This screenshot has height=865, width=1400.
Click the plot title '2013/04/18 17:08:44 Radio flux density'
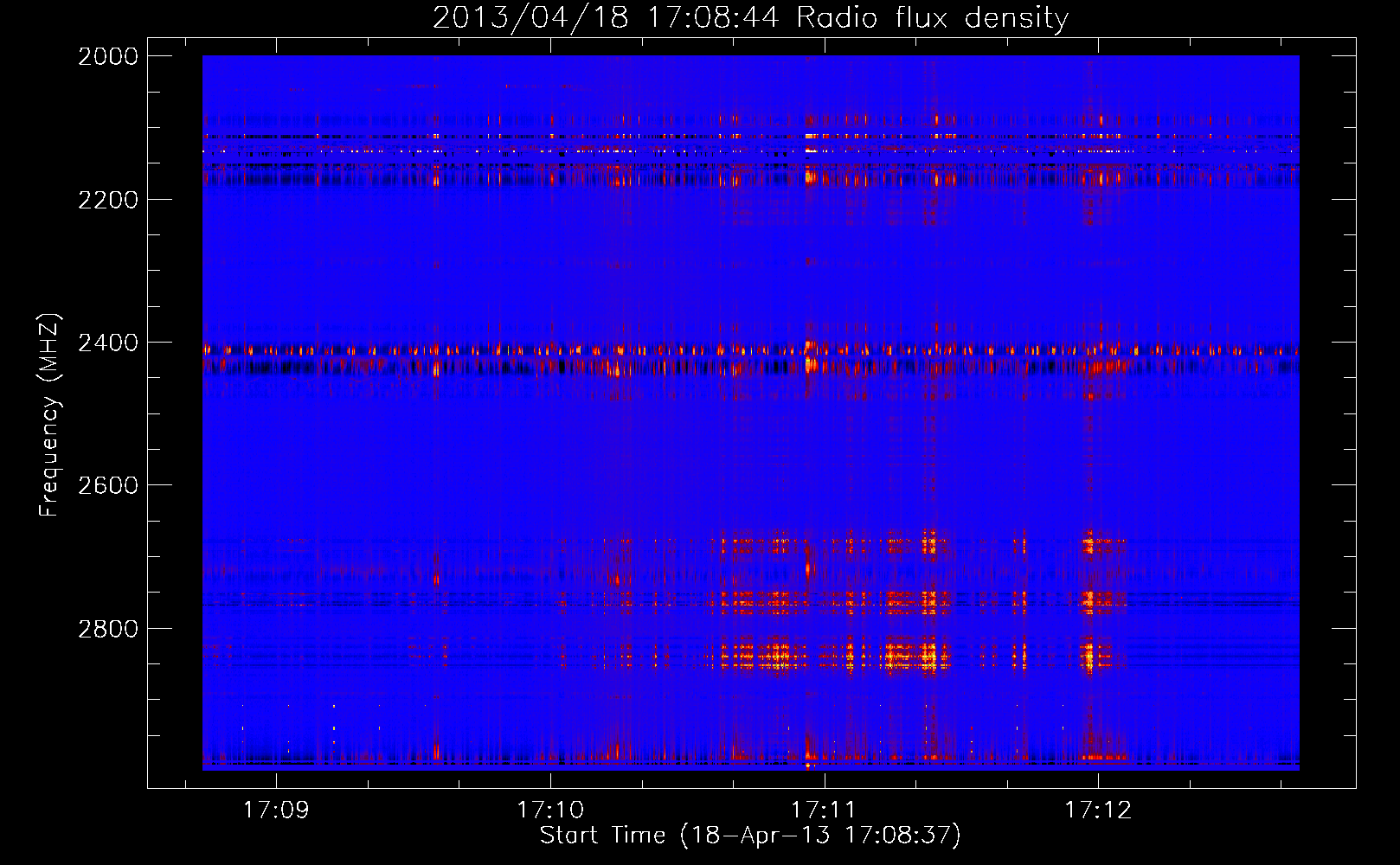[750, 17]
